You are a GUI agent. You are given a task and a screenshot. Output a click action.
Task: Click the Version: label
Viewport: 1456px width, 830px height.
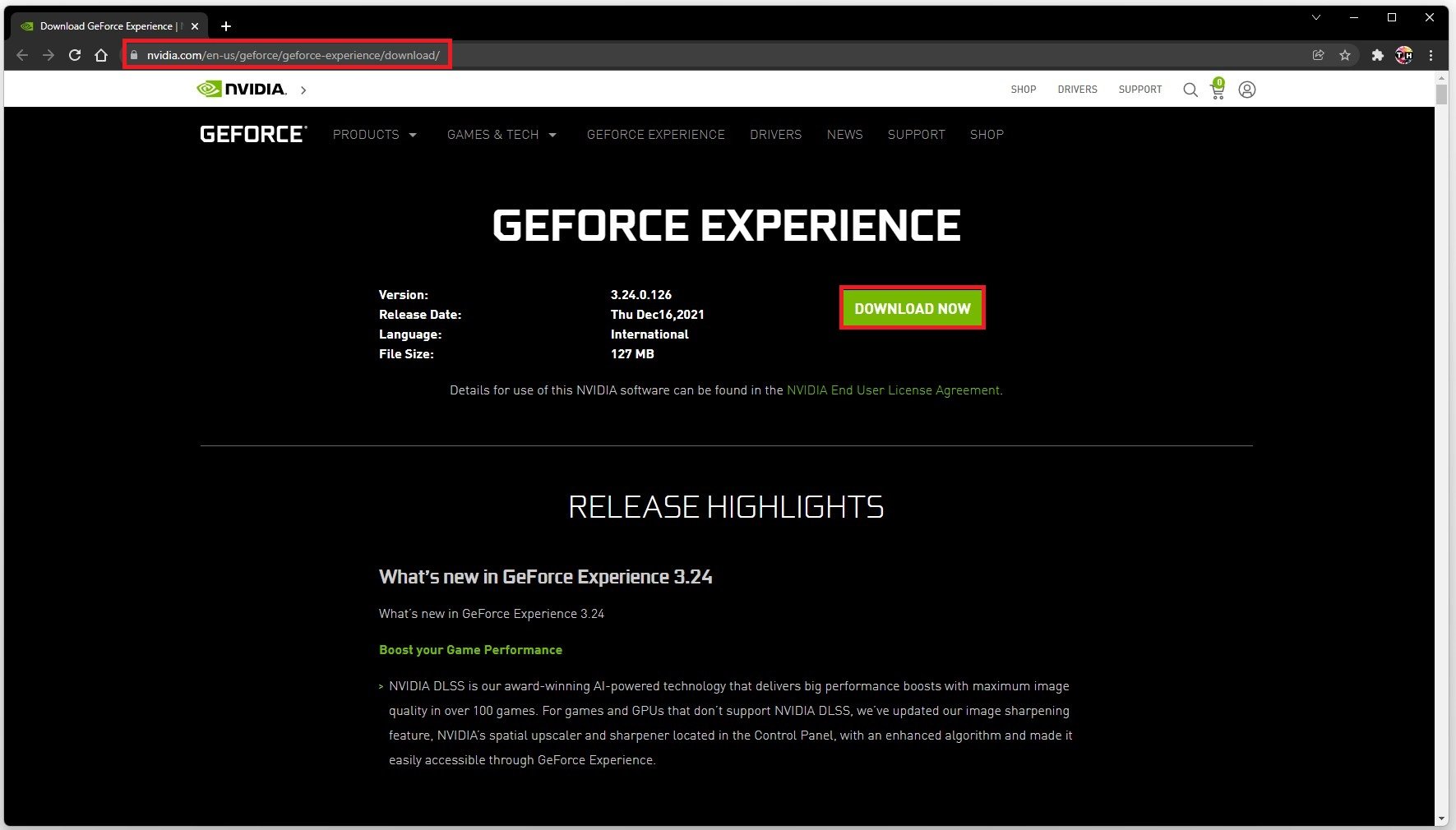[404, 295]
